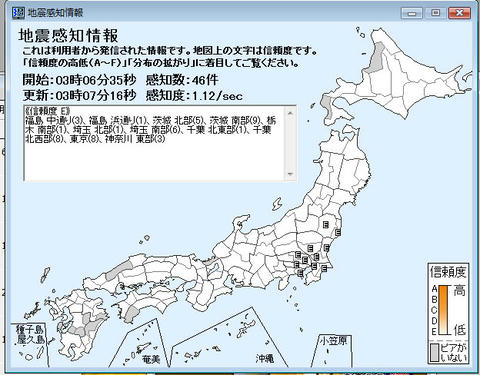The height and width of the screenshot is (375, 480).
Task: Click the start time '開始:03時06分35秒'
Action: 79,80
